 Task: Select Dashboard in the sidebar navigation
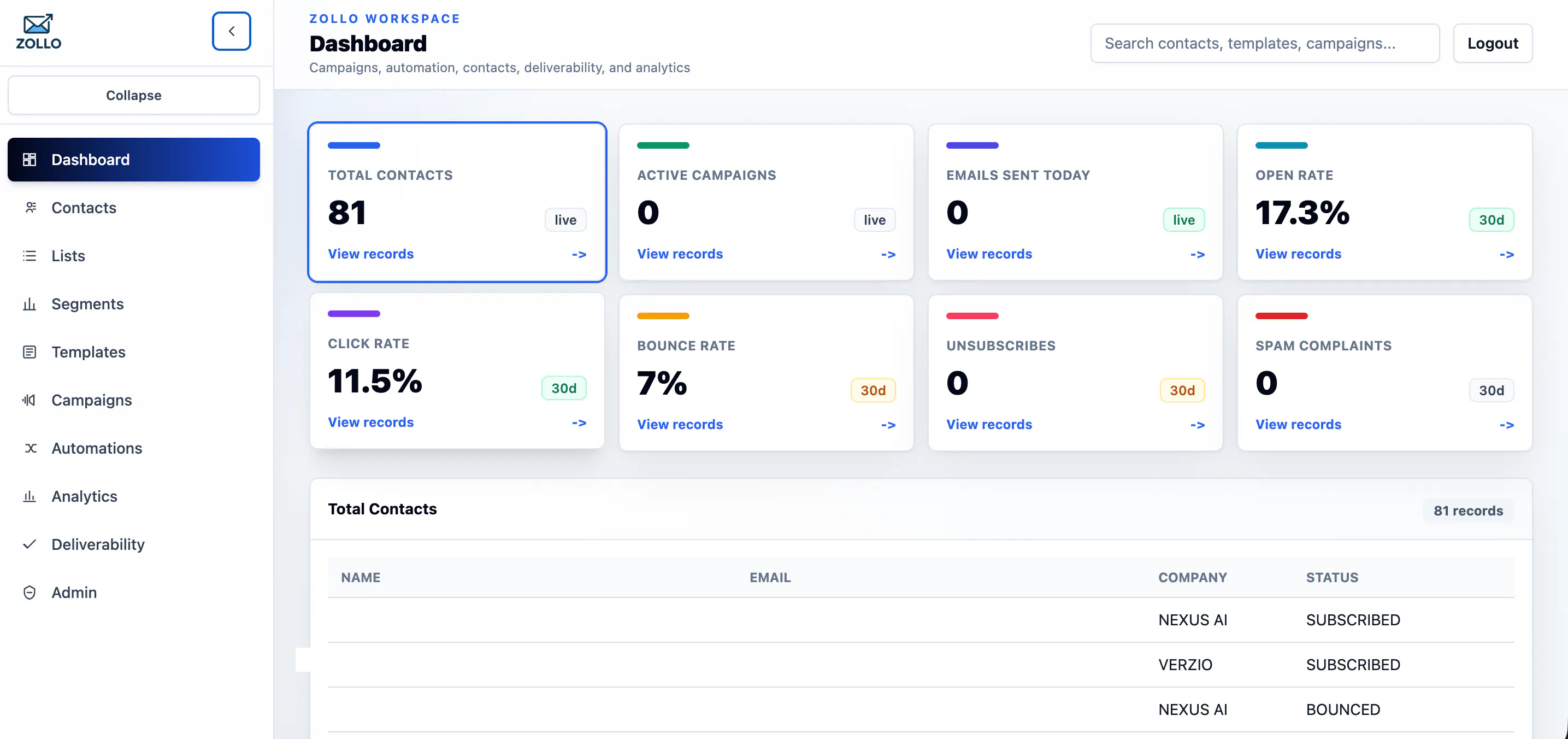pyautogui.click(x=134, y=160)
